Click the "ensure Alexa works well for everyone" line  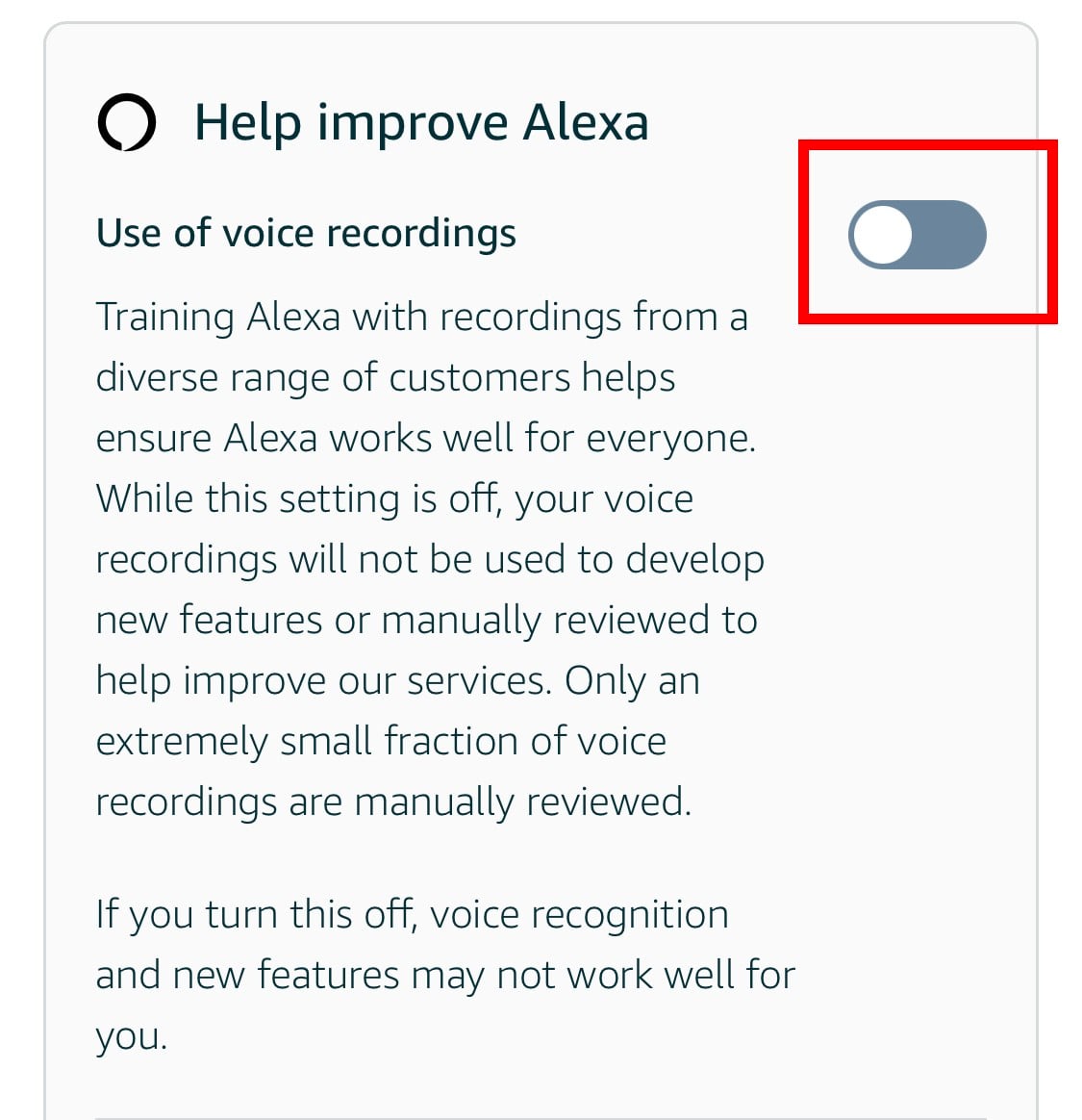click(425, 438)
